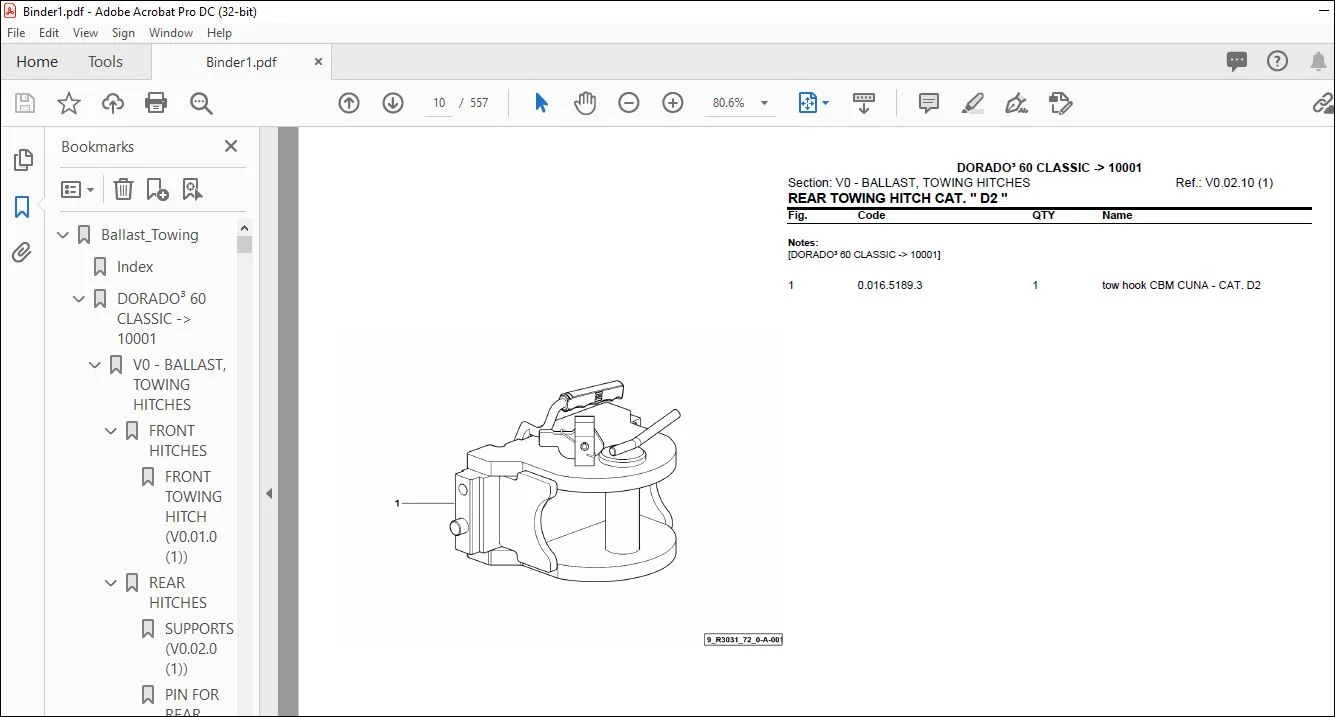The width and height of the screenshot is (1335, 717).
Task: Jump to FRONT TOWING HITCH (V0.01.0 (1)) bookmark
Action: point(192,517)
